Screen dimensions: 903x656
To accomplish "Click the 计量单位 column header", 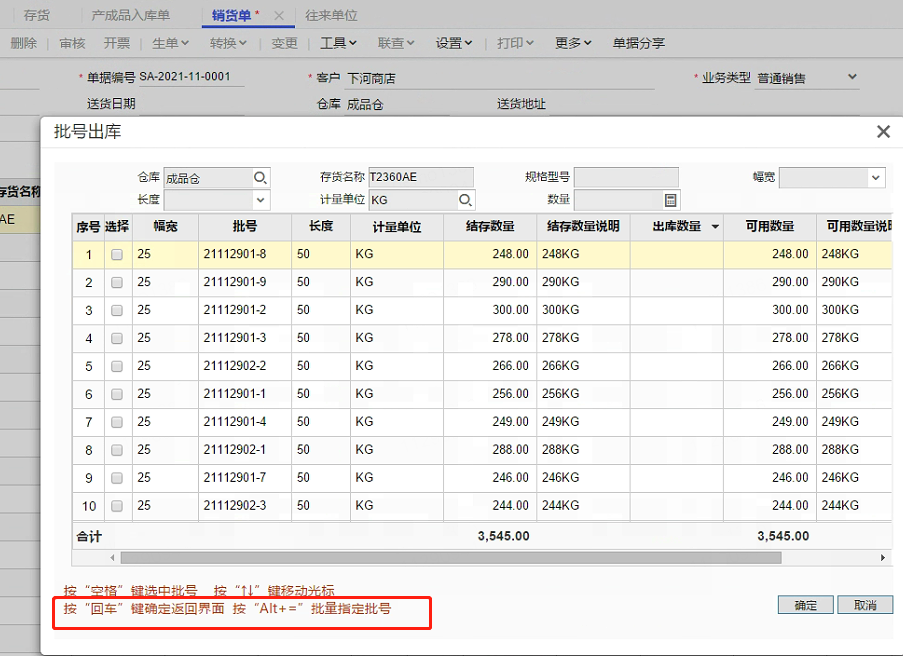I will point(397,227).
